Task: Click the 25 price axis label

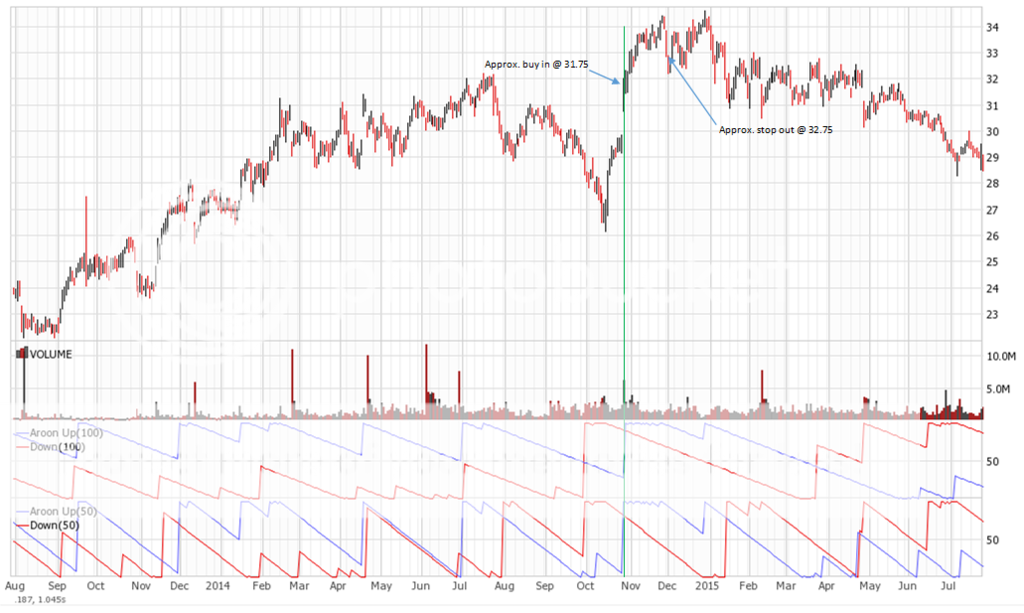Action: point(993,262)
